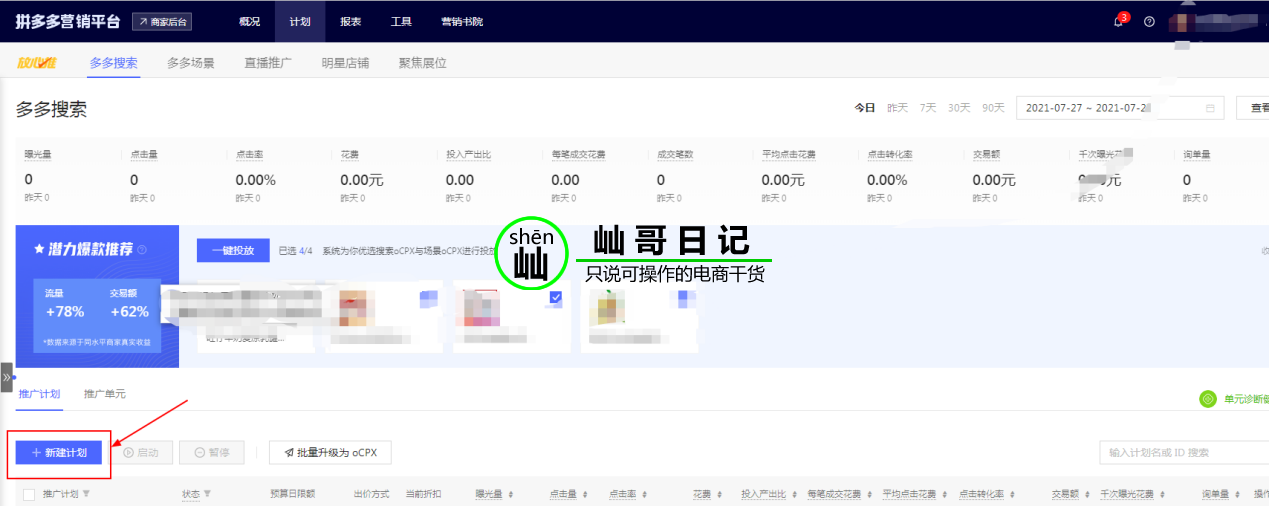Viewport: 1269px width, 506px height.
Task: Switch to the 多多场景 tab
Action: tap(190, 62)
